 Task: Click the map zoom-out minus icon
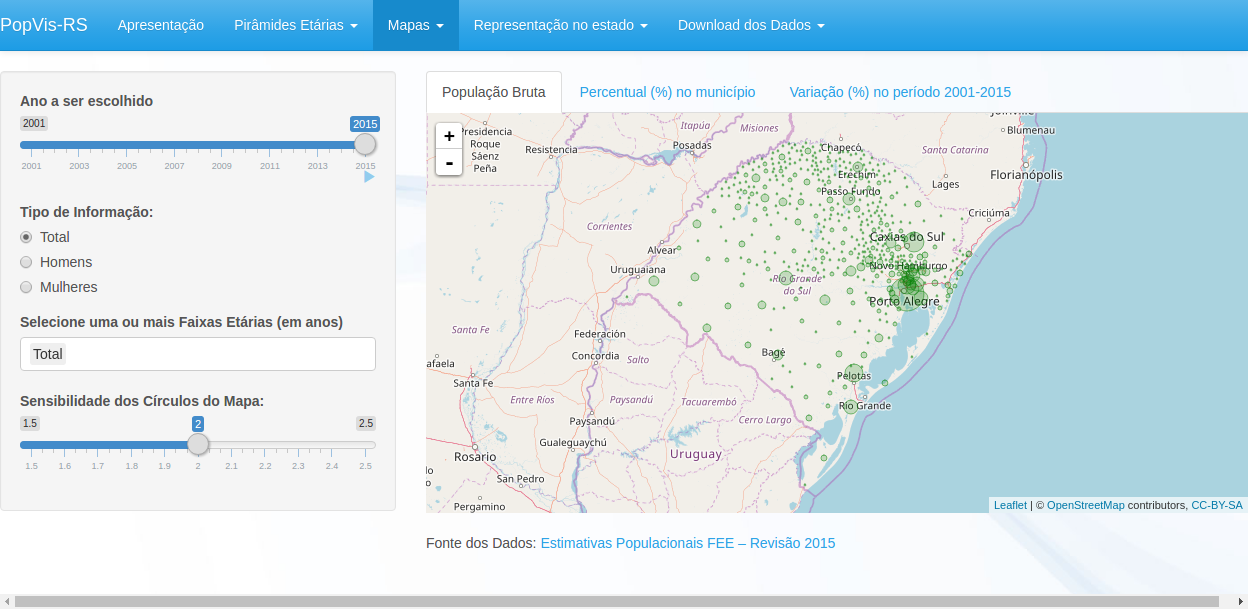point(449,162)
